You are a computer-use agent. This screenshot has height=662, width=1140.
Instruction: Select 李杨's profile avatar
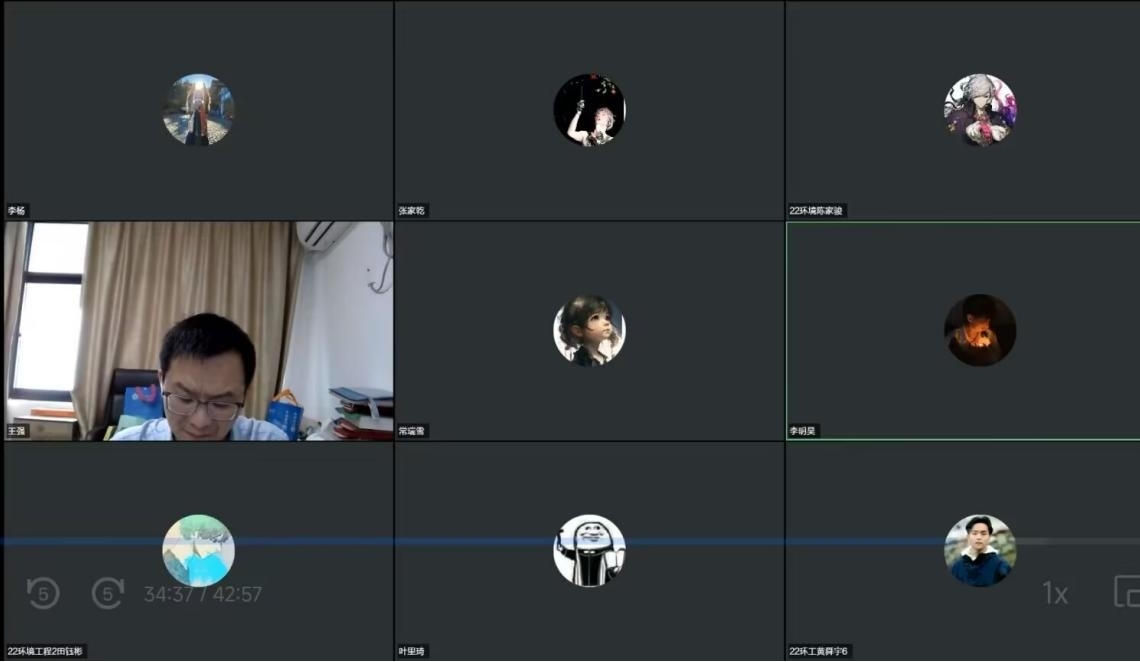pos(198,110)
